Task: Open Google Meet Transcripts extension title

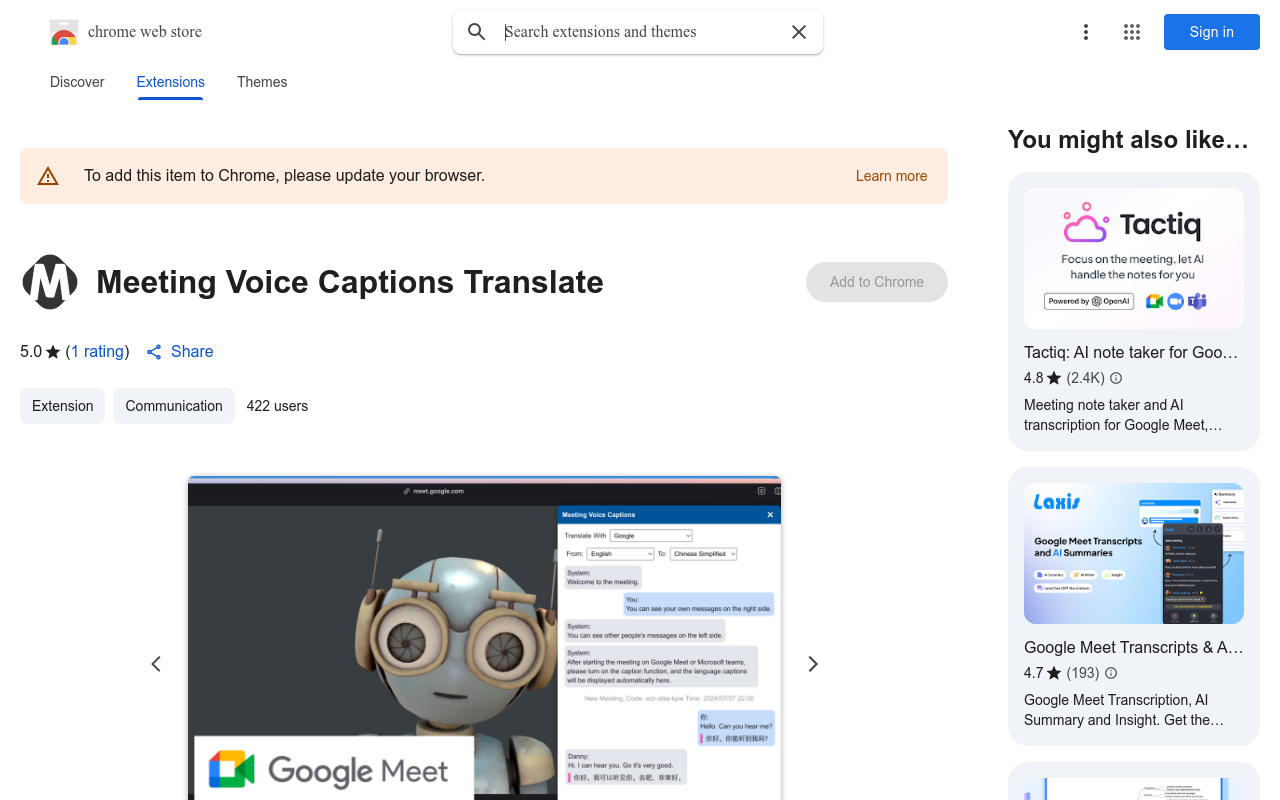Action: pos(1134,647)
